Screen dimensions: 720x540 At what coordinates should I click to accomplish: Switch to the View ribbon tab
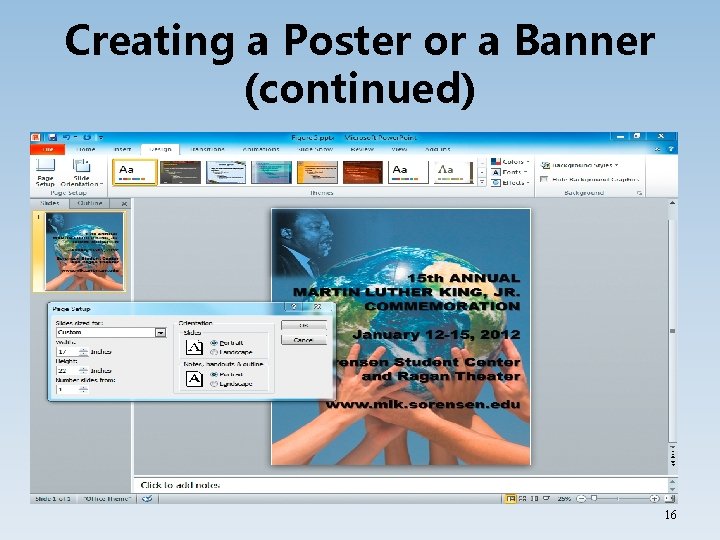399,149
